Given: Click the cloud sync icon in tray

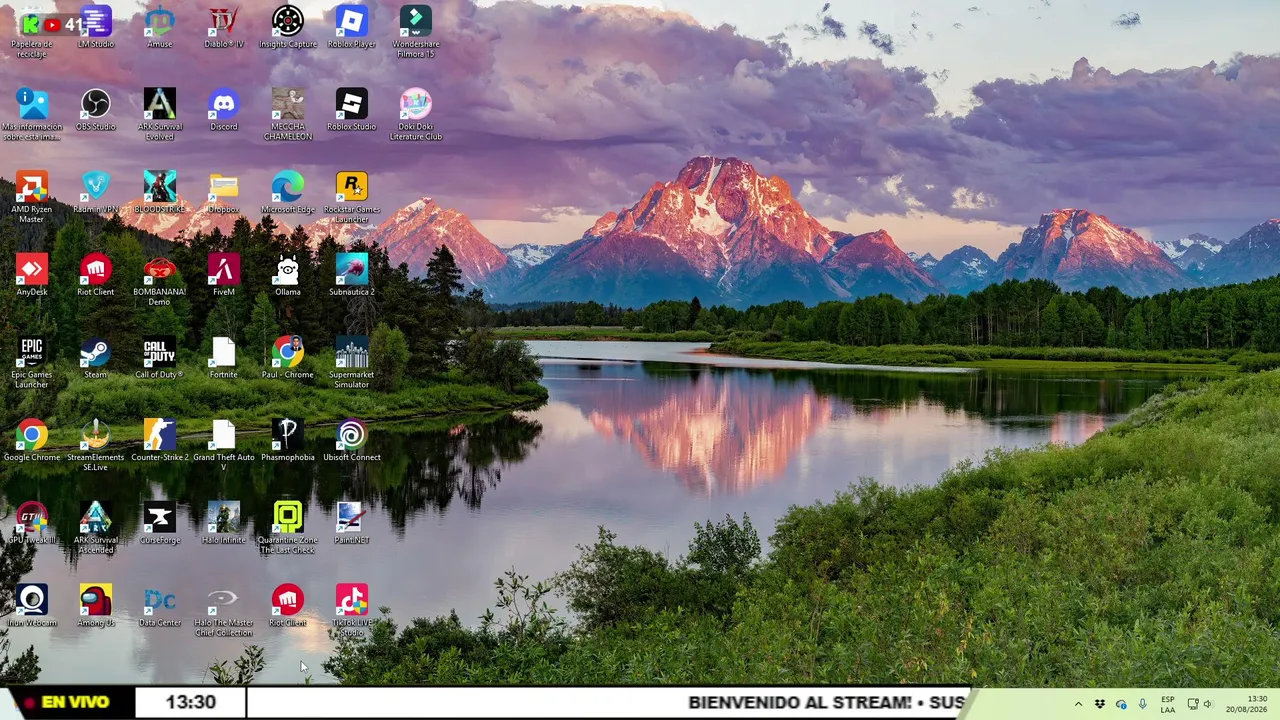Looking at the screenshot, I should (1121, 704).
